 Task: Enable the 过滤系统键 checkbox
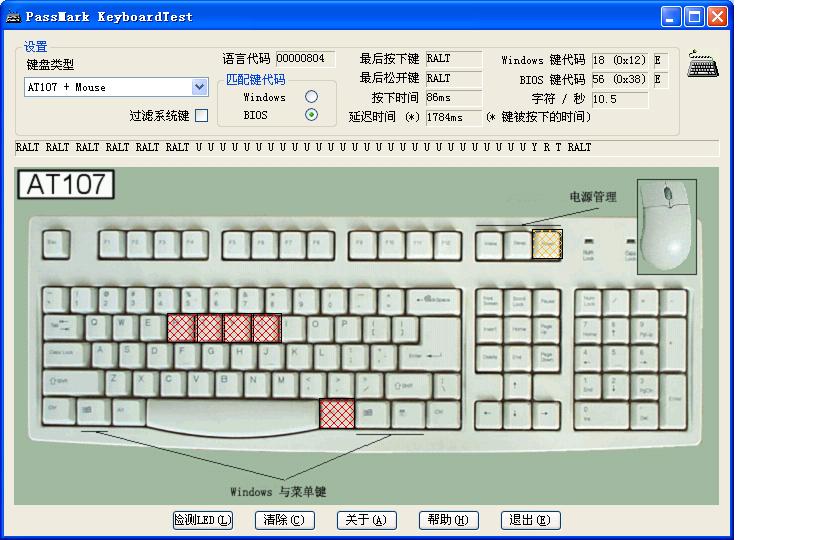point(201,116)
